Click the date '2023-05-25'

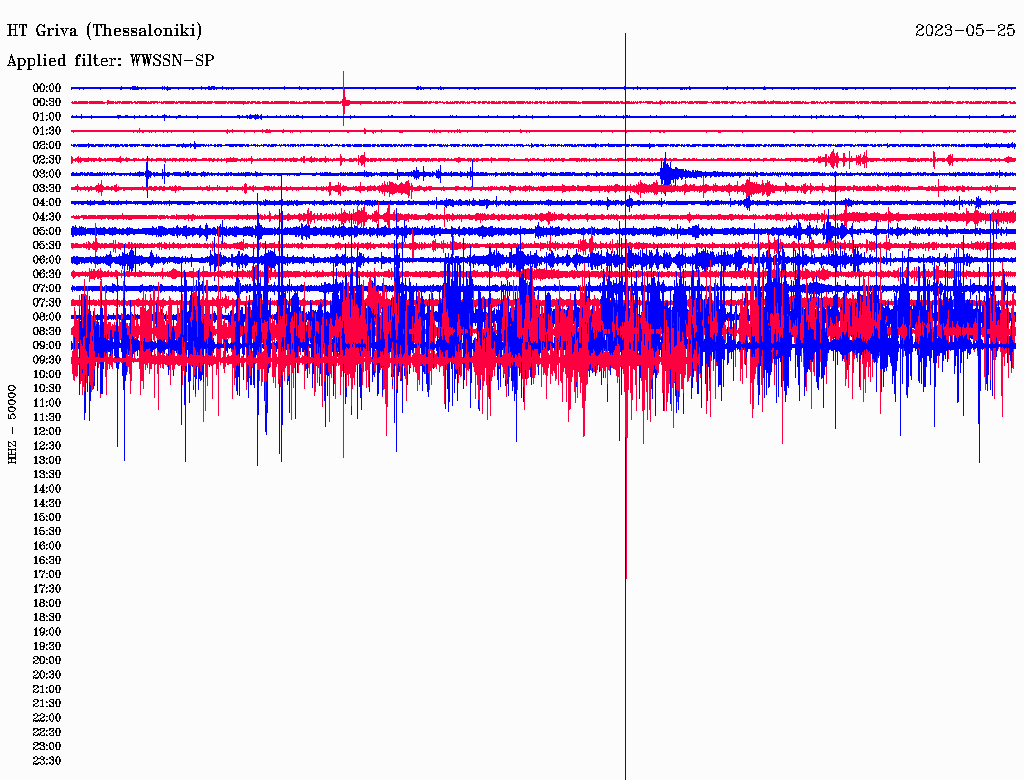pos(965,30)
